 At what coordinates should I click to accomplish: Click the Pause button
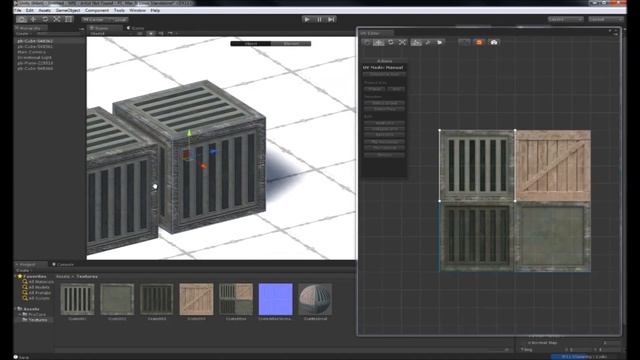point(319,19)
